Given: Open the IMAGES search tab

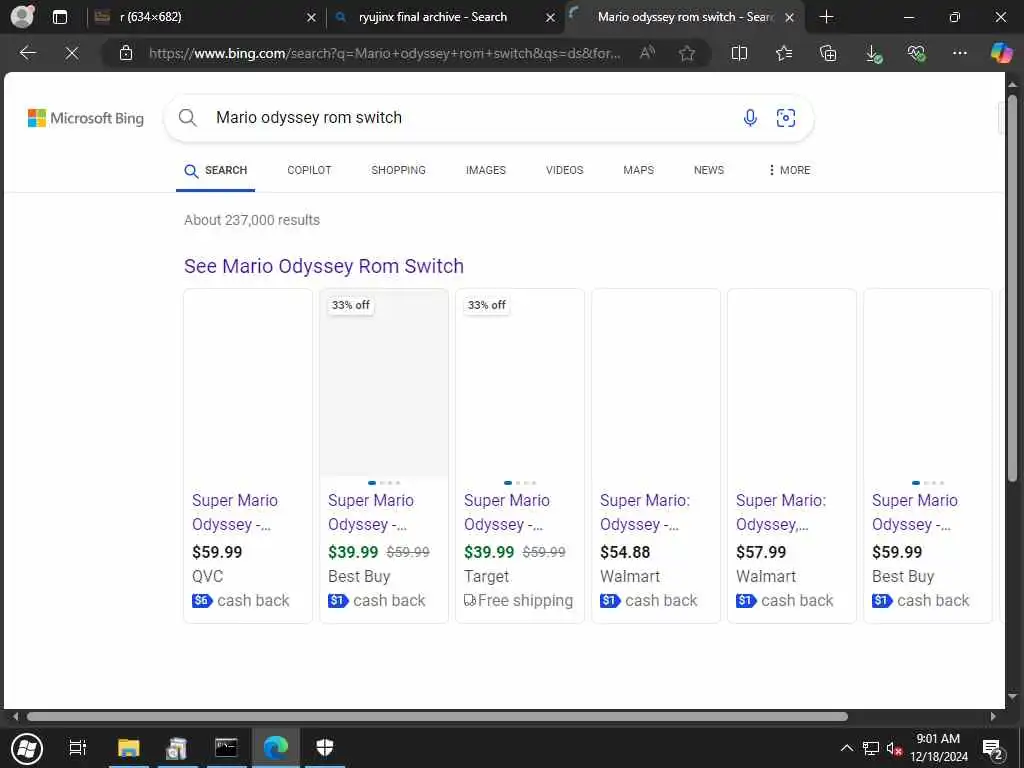Looking at the screenshot, I should tap(486, 170).
